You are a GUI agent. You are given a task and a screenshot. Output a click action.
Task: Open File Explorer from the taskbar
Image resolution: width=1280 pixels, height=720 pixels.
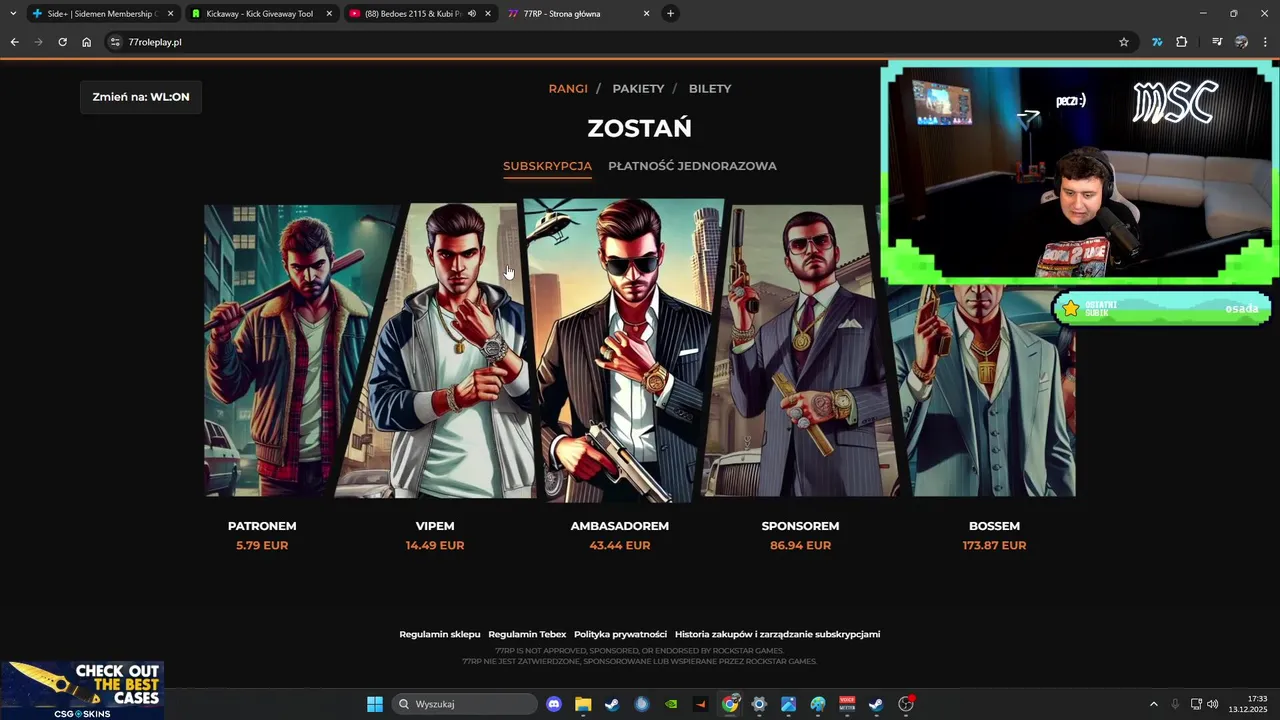(583, 704)
